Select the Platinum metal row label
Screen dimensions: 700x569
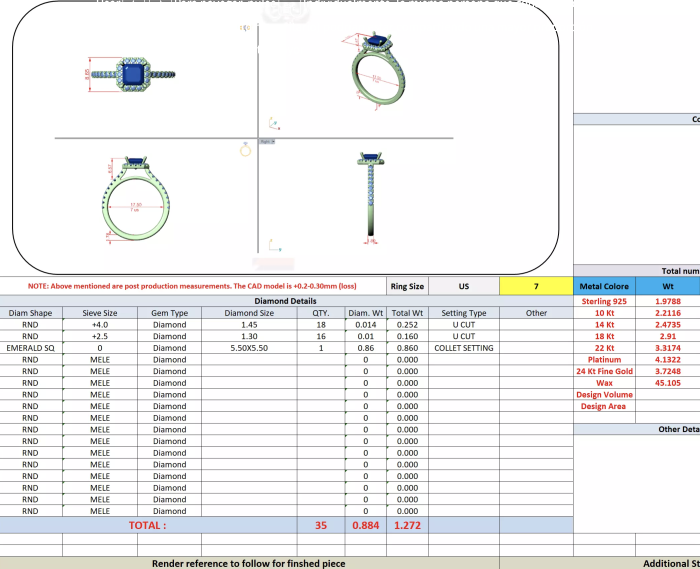click(x=604, y=359)
